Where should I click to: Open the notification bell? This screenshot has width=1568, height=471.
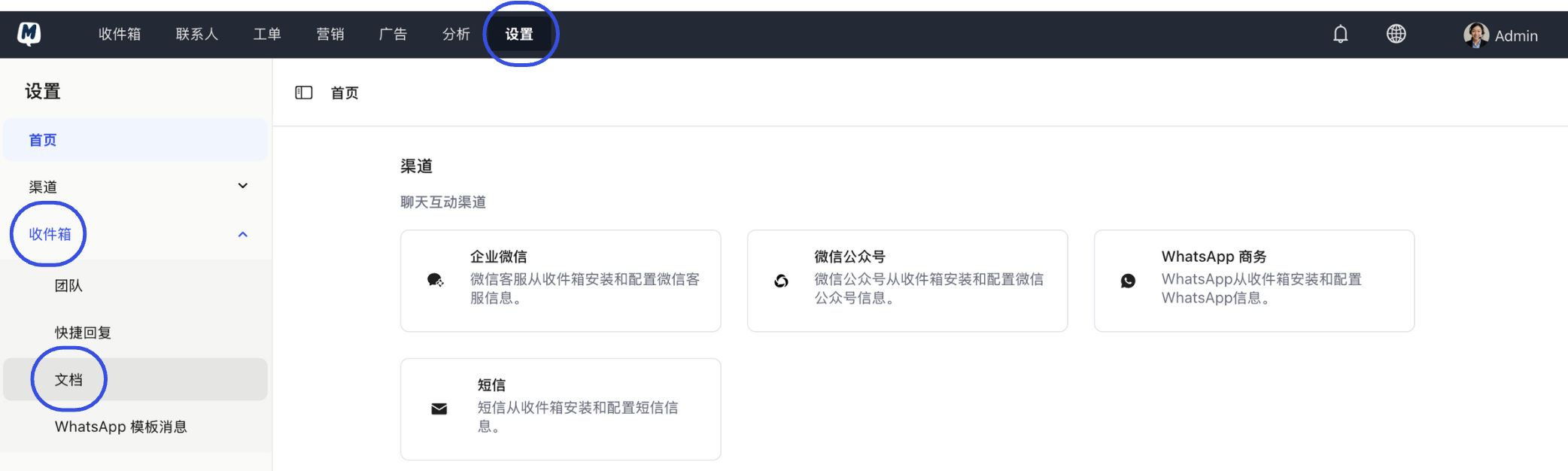[x=1340, y=34]
